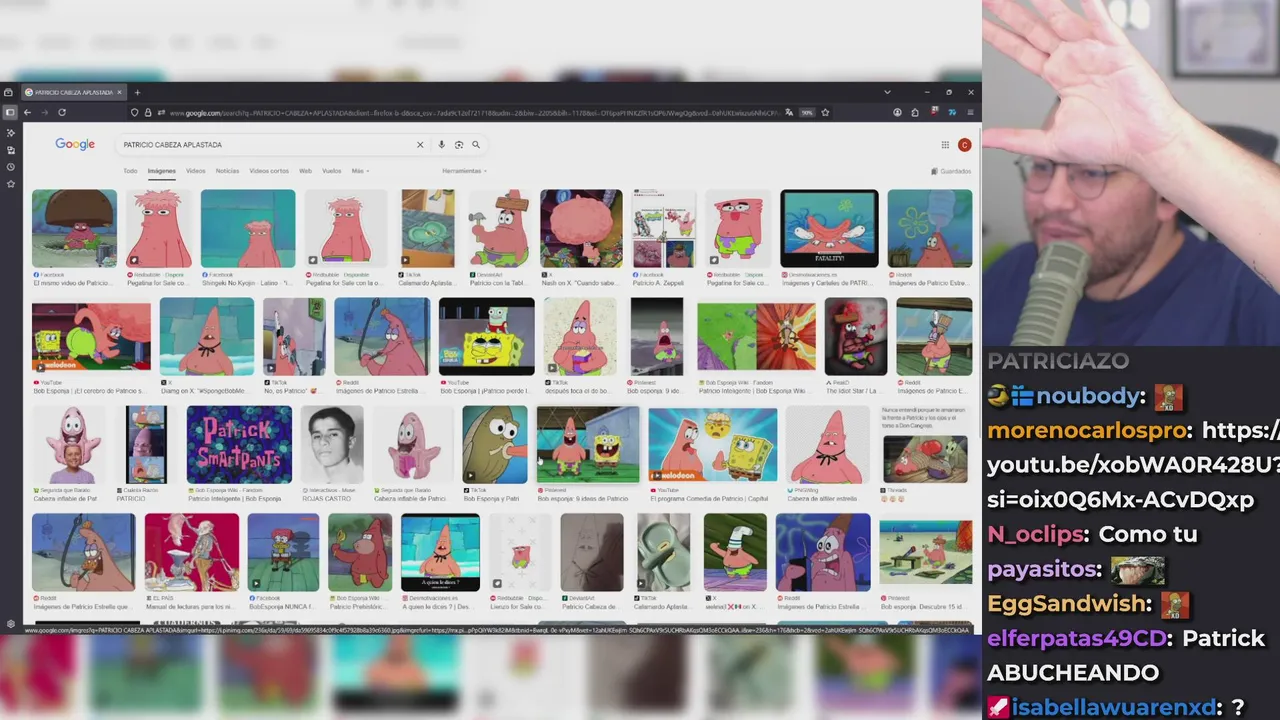The image size is (1280, 720).
Task: Open the extensions icon in toolbar
Action: (x=915, y=113)
